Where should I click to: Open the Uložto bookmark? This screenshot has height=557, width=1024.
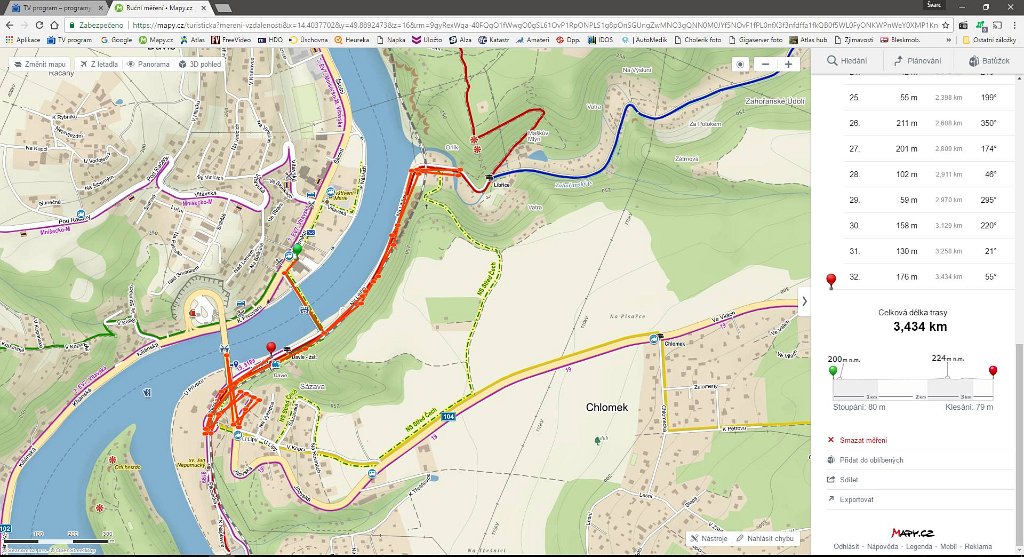pos(426,40)
